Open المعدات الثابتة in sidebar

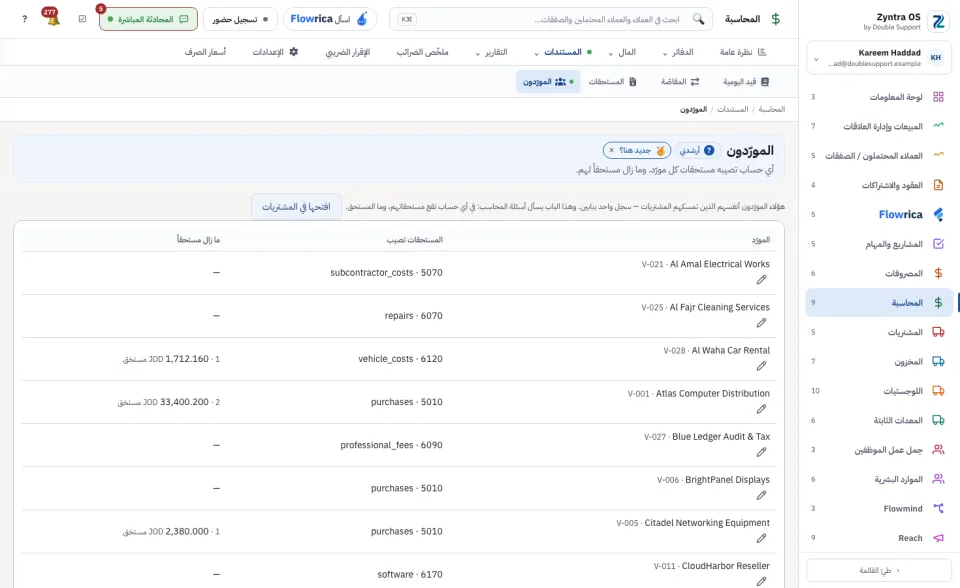(879, 420)
